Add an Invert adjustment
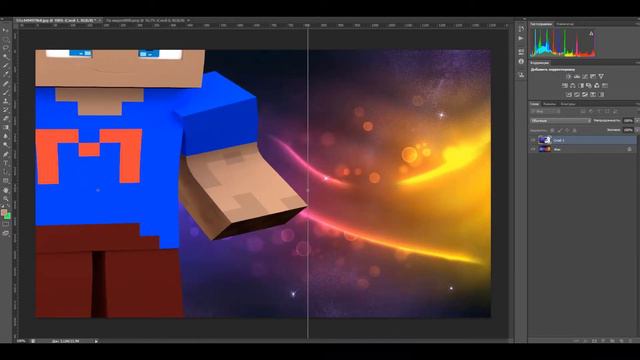This screenshot has width=640, height=360. pos(569,94)
